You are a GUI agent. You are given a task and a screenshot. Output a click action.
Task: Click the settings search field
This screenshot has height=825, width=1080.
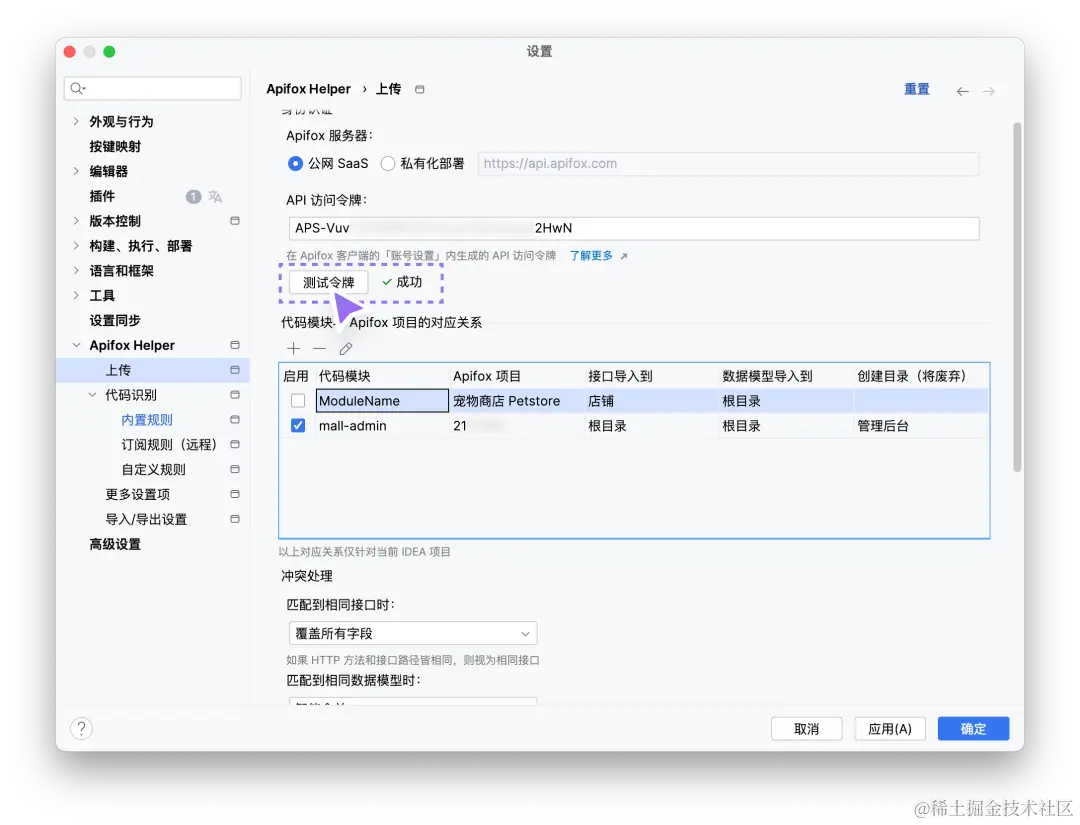(x=153, y=88)
